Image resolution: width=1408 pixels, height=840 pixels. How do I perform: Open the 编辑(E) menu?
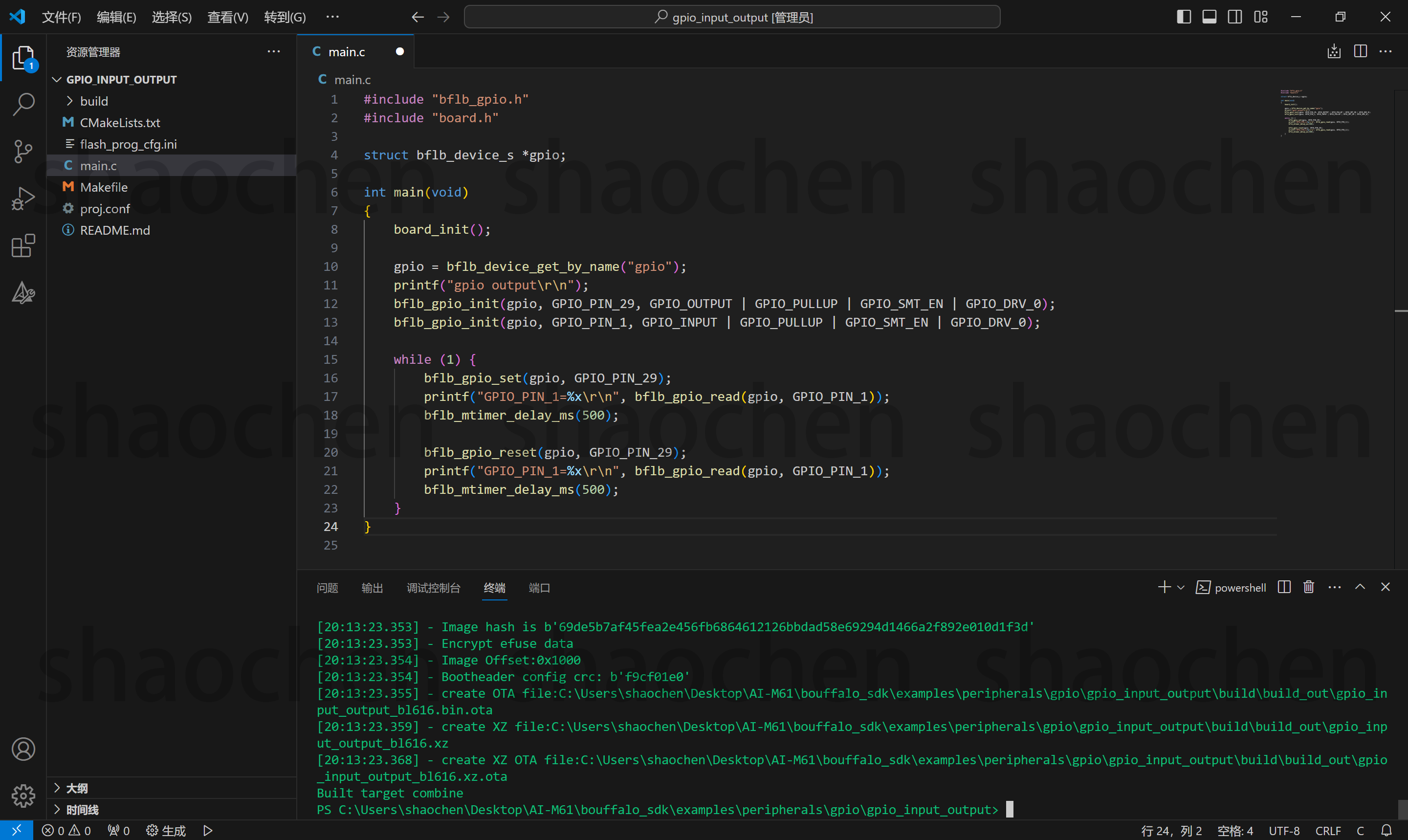click(116, 17)
